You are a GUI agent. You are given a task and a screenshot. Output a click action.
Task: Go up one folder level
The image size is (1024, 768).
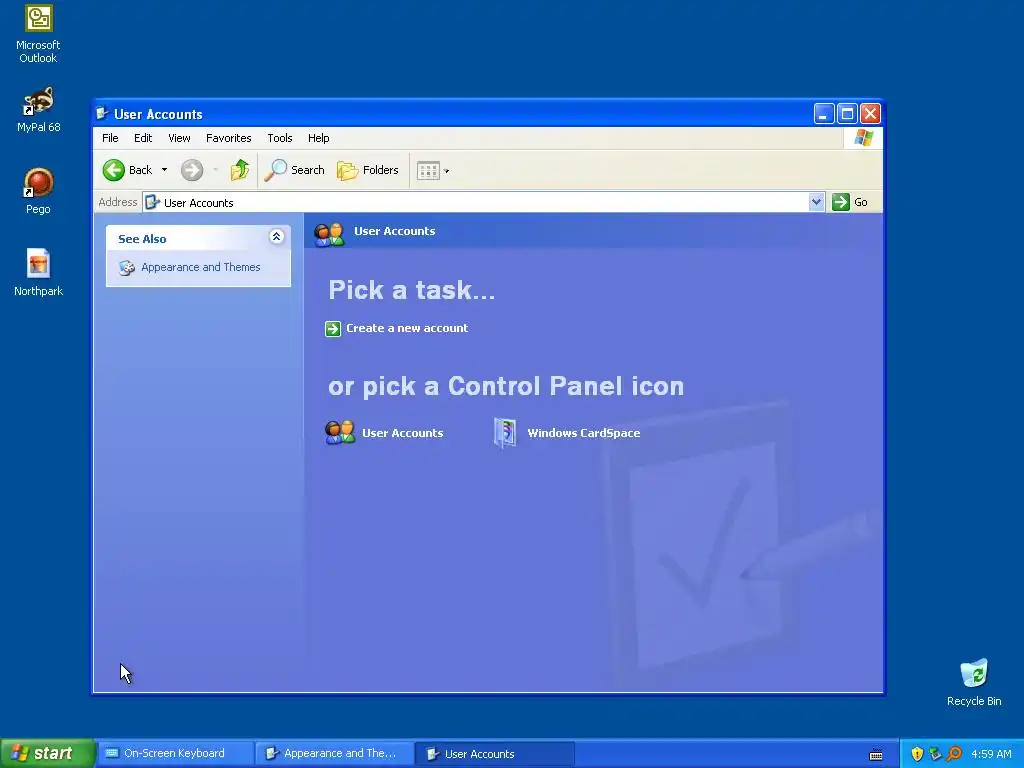coord(240,170)
